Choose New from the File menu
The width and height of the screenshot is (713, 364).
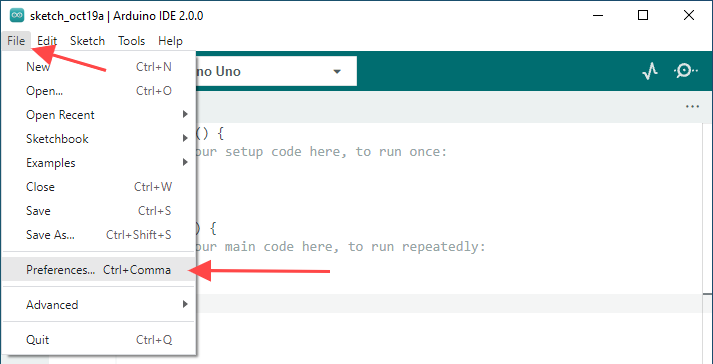pos(99,67)
